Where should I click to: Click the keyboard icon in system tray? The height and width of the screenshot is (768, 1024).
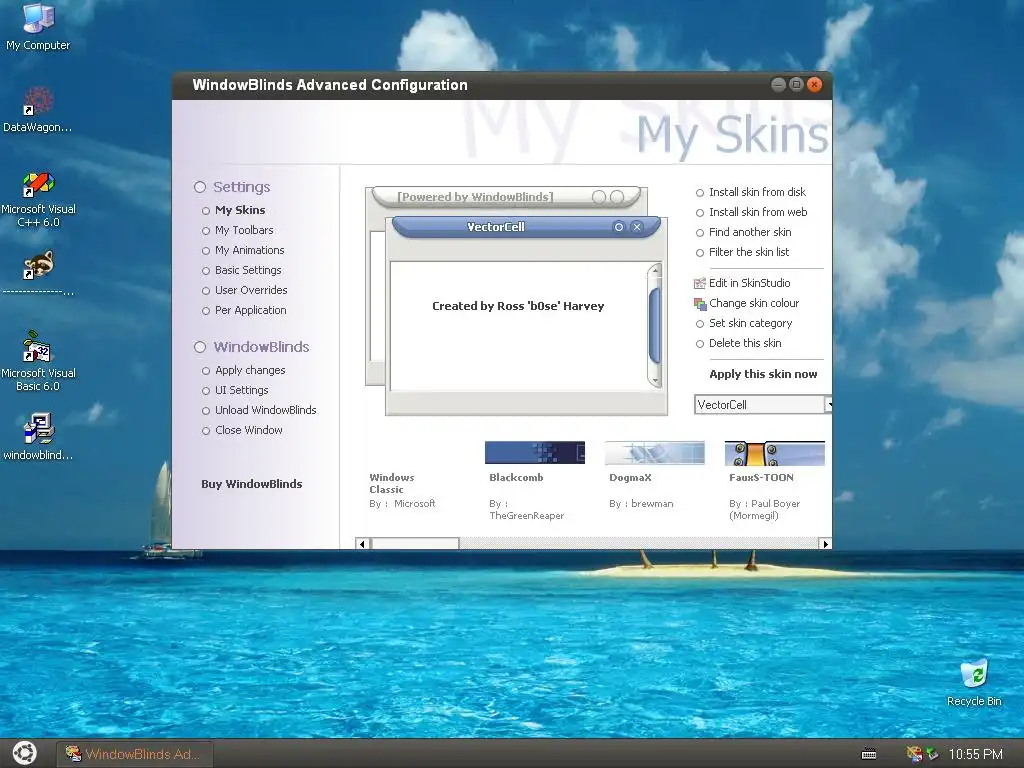click(869, 754)
